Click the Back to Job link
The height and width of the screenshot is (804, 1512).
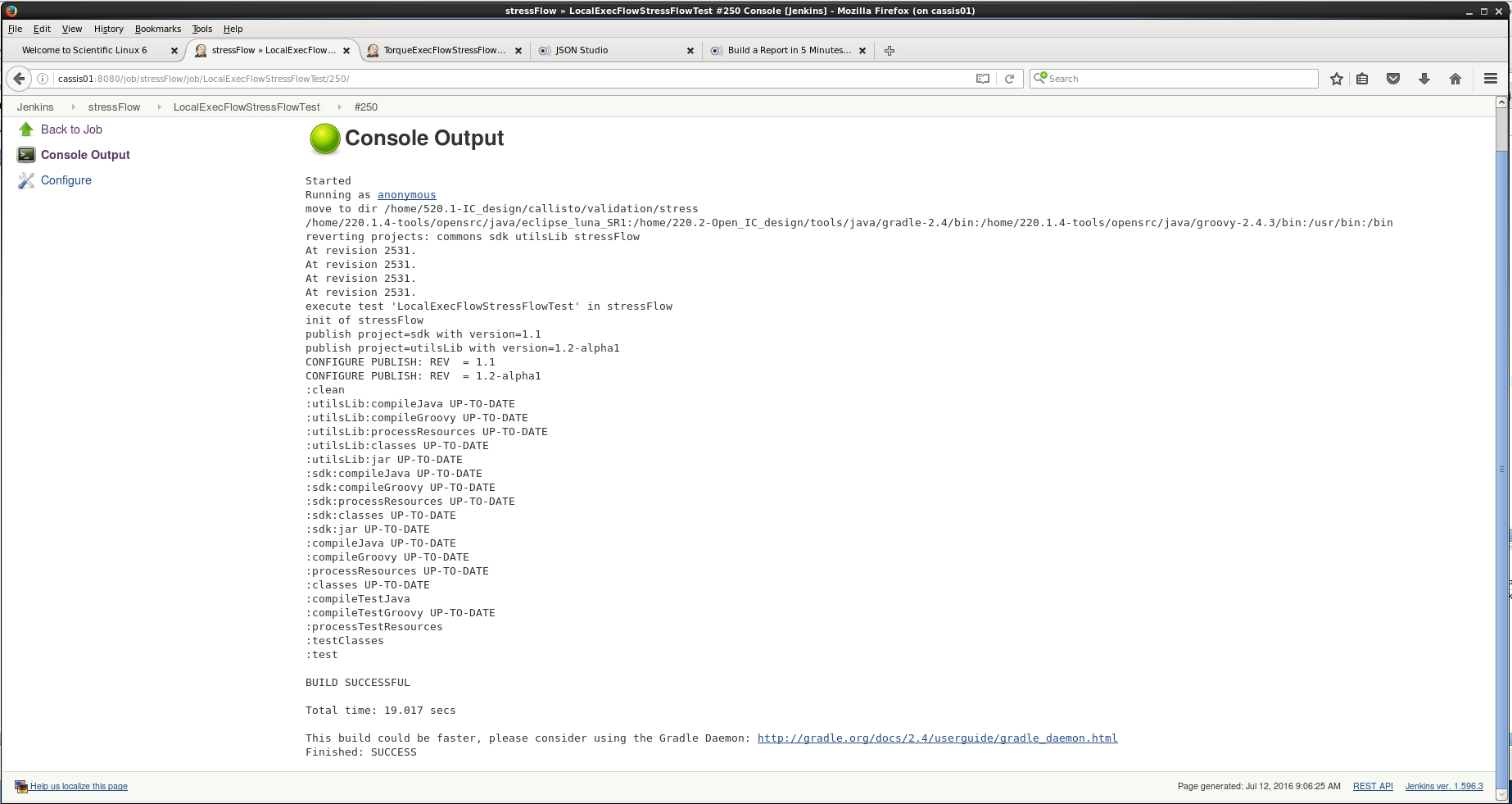tap(71, 129)
